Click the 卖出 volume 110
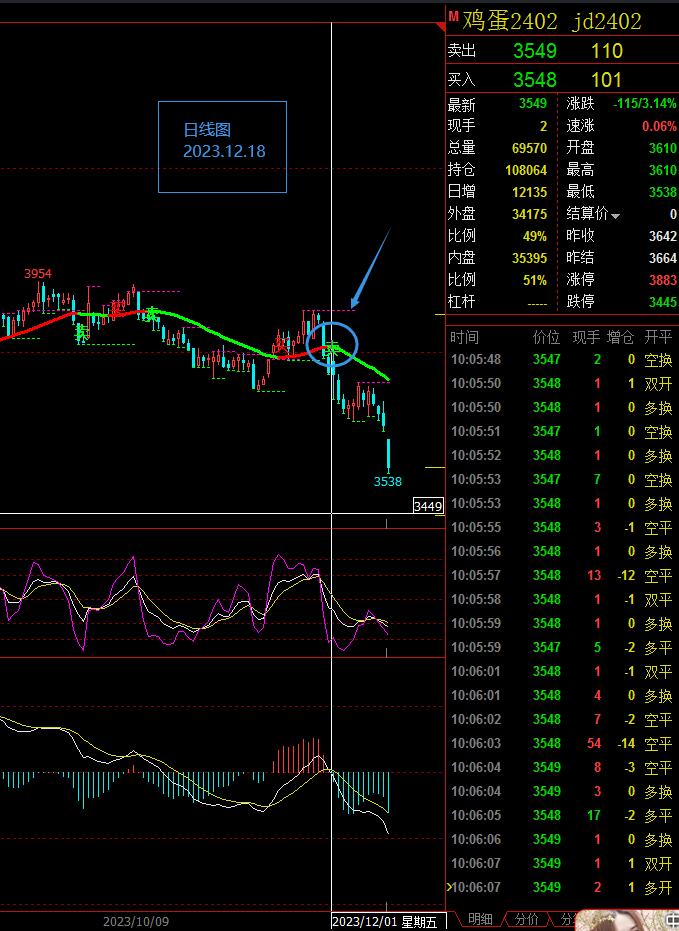Viewport: 679px width, 931px height. (607, 51)
